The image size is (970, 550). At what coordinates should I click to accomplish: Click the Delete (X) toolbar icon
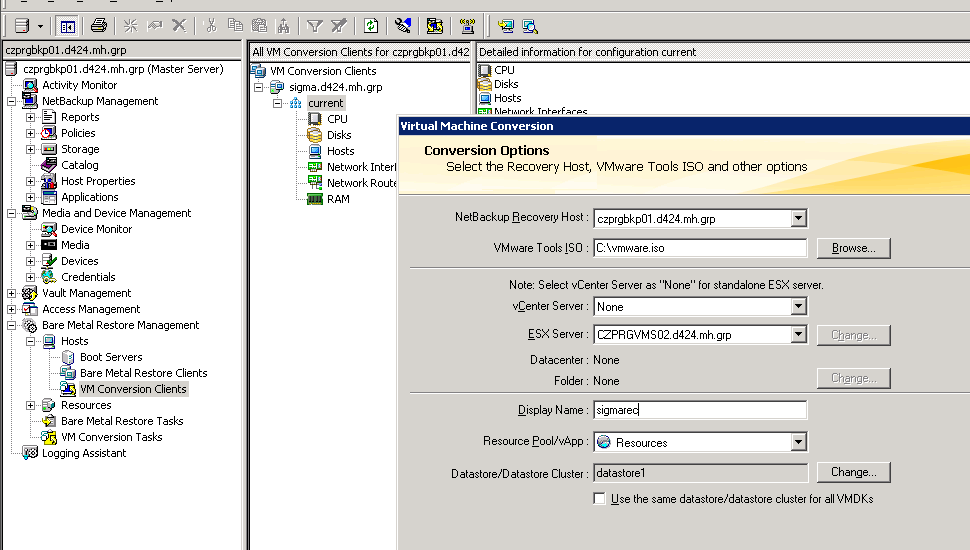click(179, 25)
